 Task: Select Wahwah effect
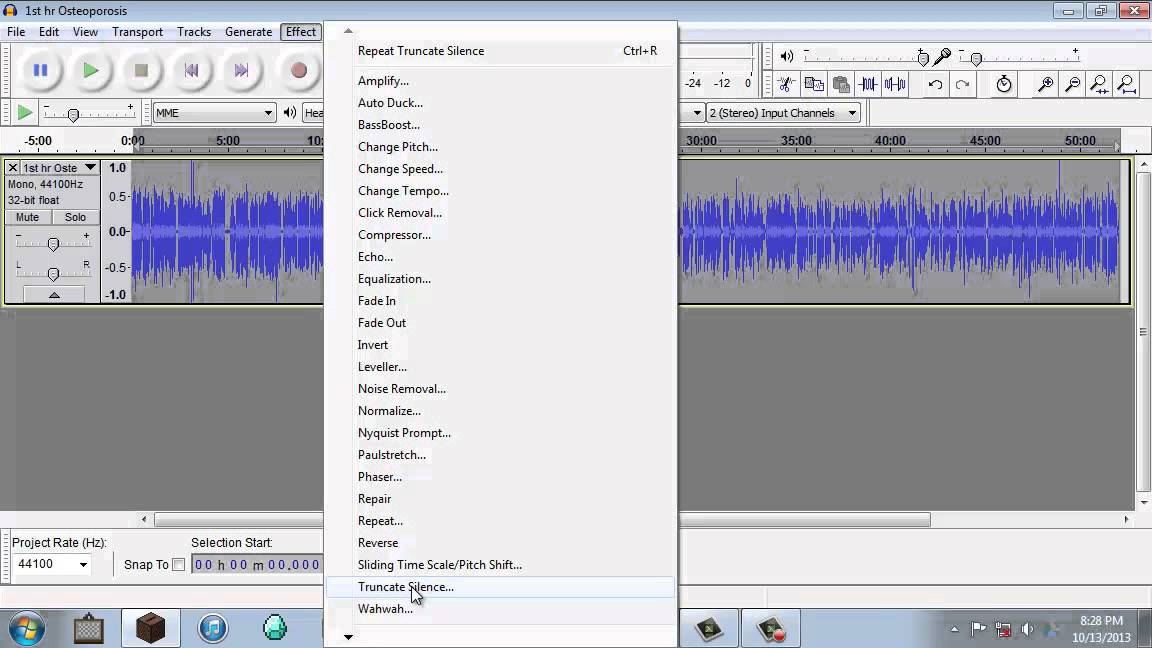pyautogui.click(x=500, y=609)
